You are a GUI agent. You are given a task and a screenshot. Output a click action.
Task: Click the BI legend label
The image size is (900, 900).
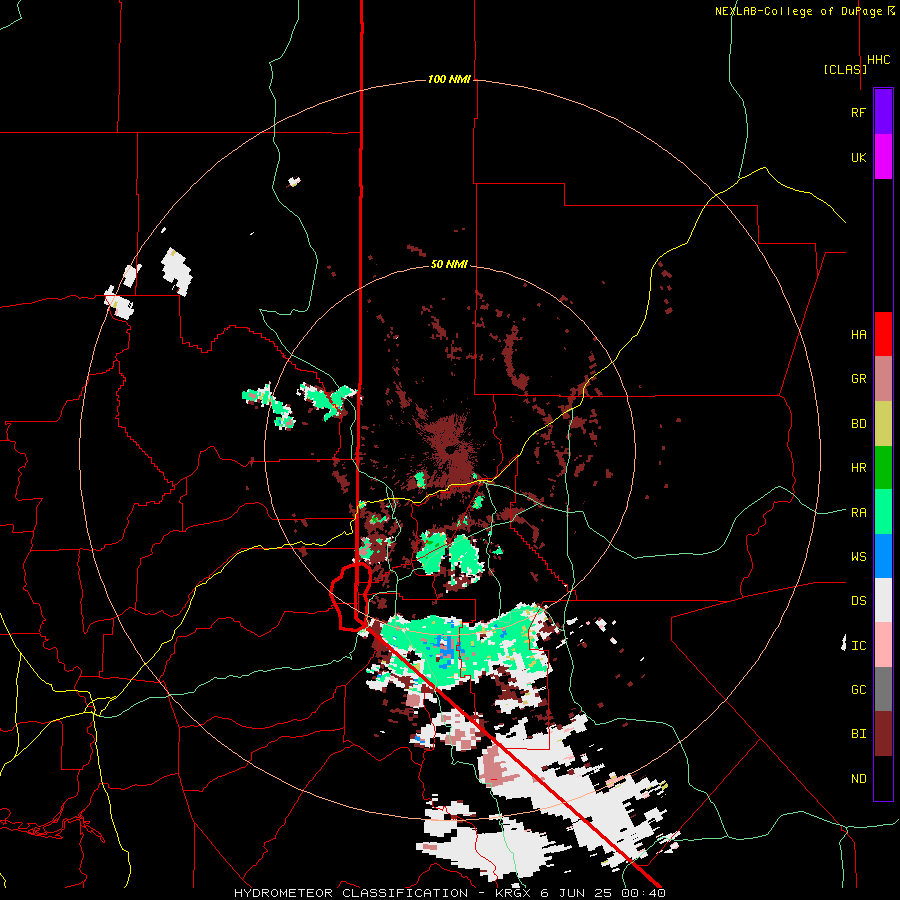pos(858,734)
